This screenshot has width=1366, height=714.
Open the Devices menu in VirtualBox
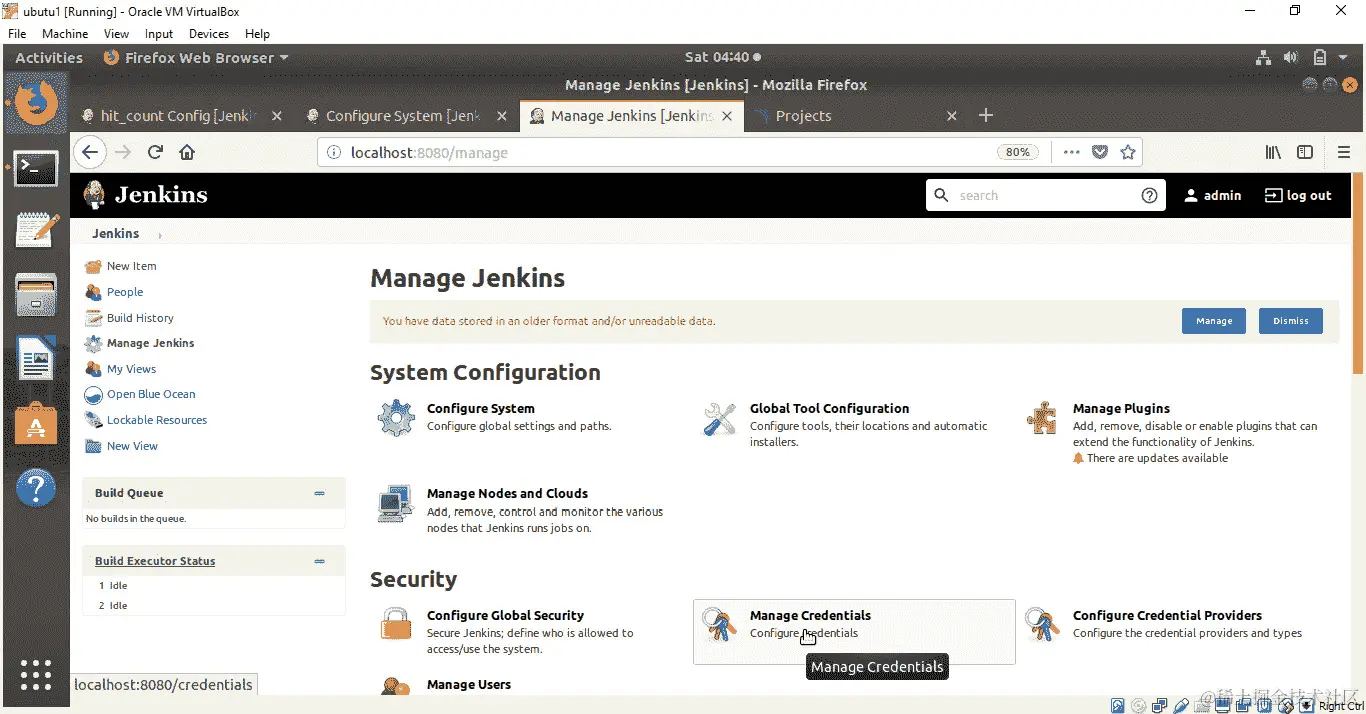pyautogui.click(x=208, y=33)
